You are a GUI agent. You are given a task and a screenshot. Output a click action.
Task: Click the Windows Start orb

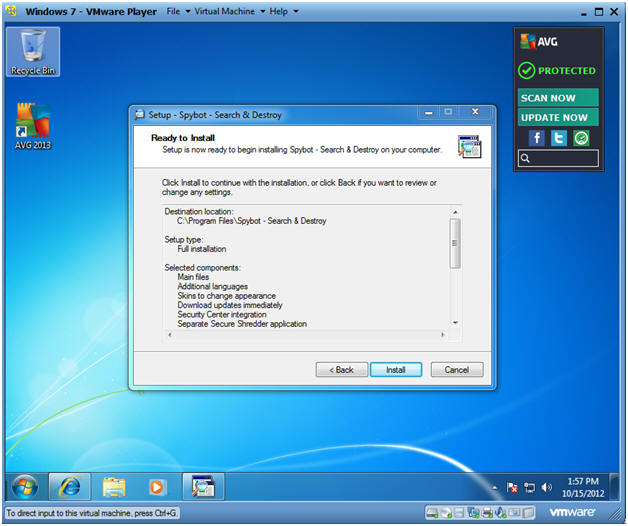pyautogui.click(x=24, y=487)
